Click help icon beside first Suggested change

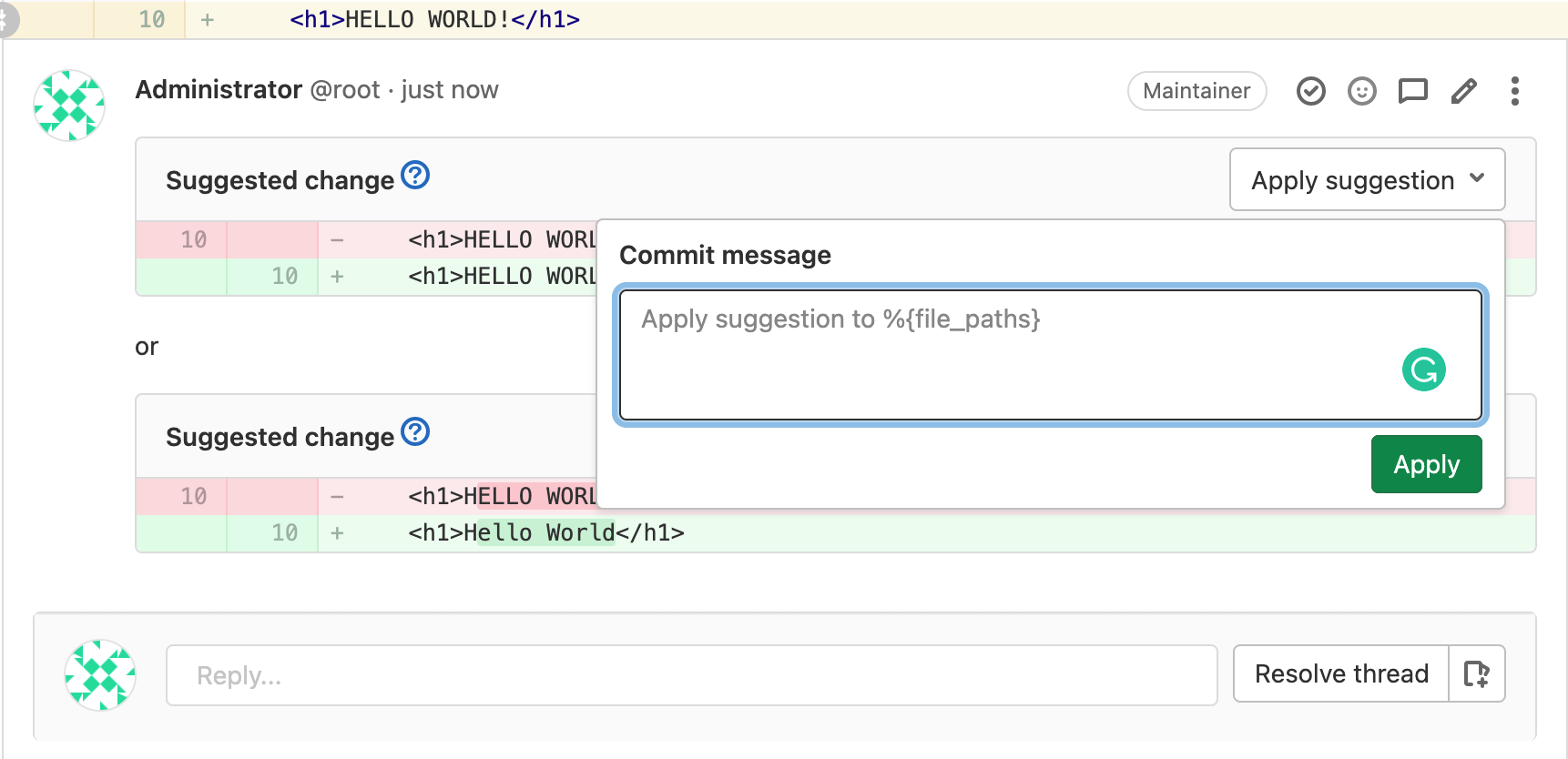[415, 175]
